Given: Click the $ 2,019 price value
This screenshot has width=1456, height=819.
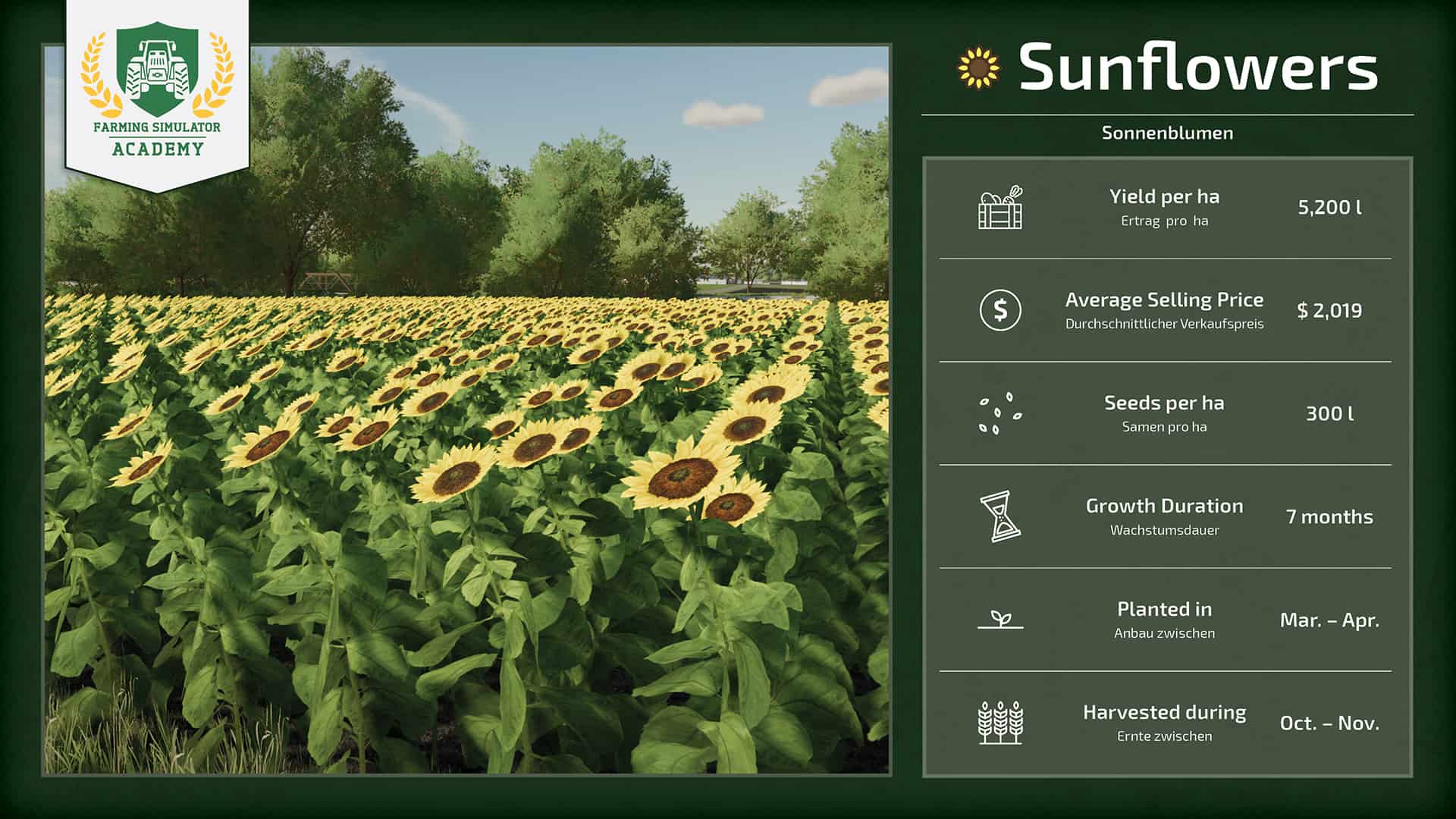Looking at the screenshot, I should coord(1329,310).
